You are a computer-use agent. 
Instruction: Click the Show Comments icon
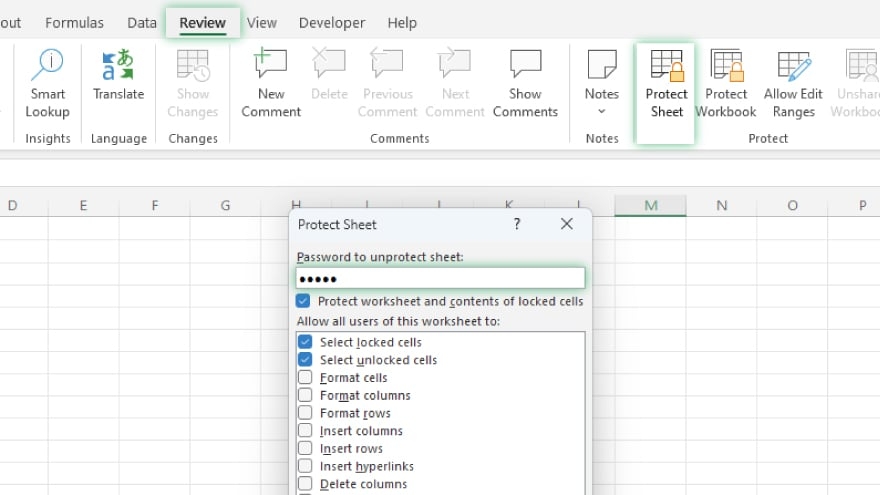[x=525, y=66]
